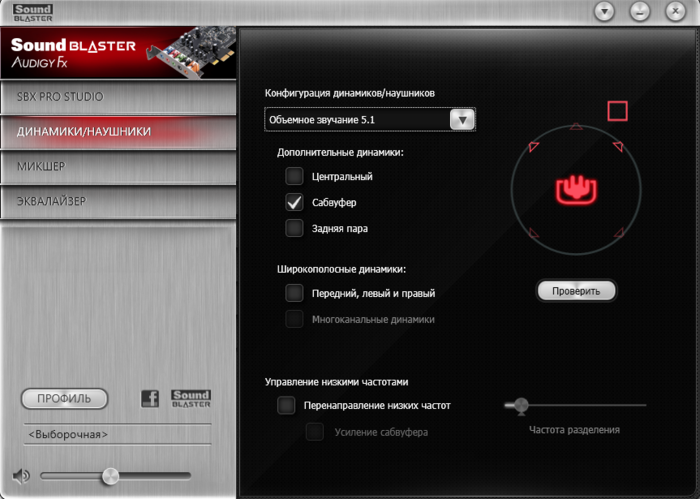700x499 pixels.
Task: Check Передний, левый и правый full-range option
Action: (294, 293)
